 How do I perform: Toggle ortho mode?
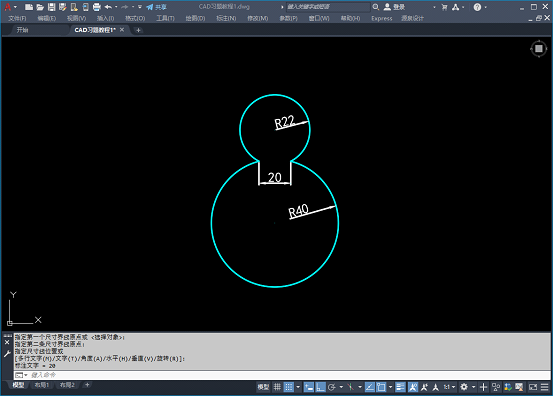click(320, 387)
